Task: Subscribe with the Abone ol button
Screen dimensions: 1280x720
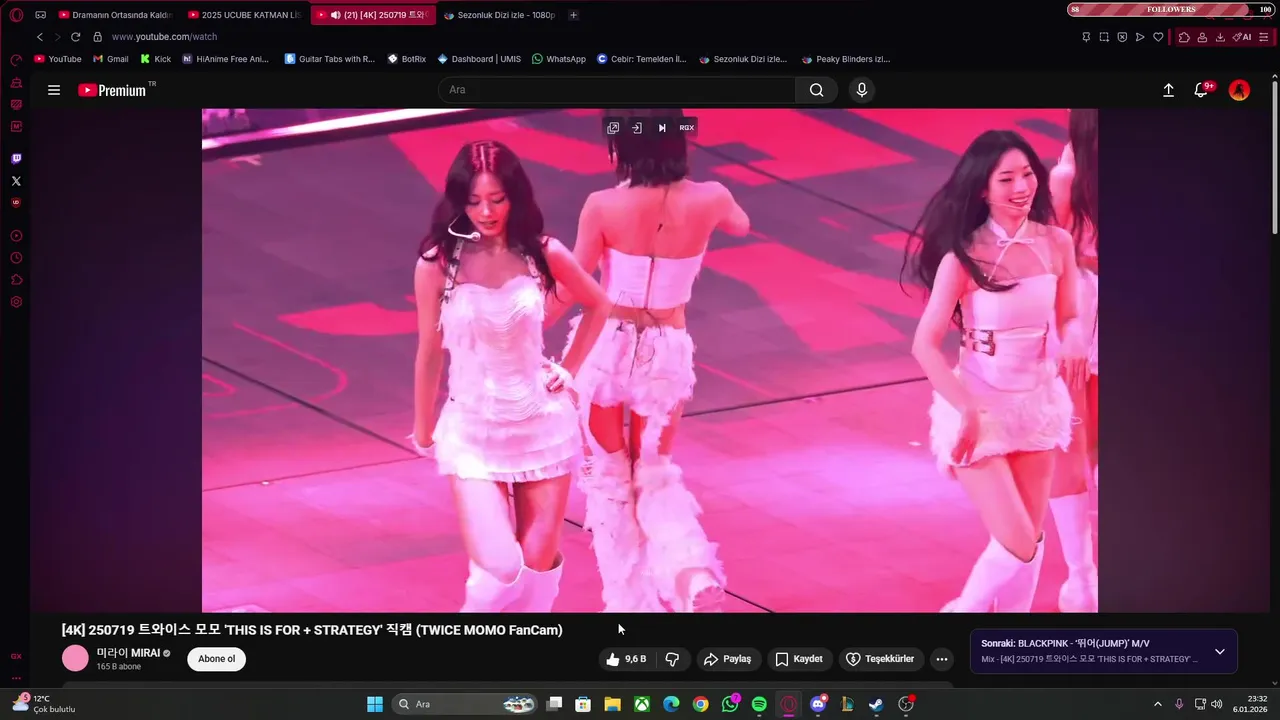Action: pos(217,659)
